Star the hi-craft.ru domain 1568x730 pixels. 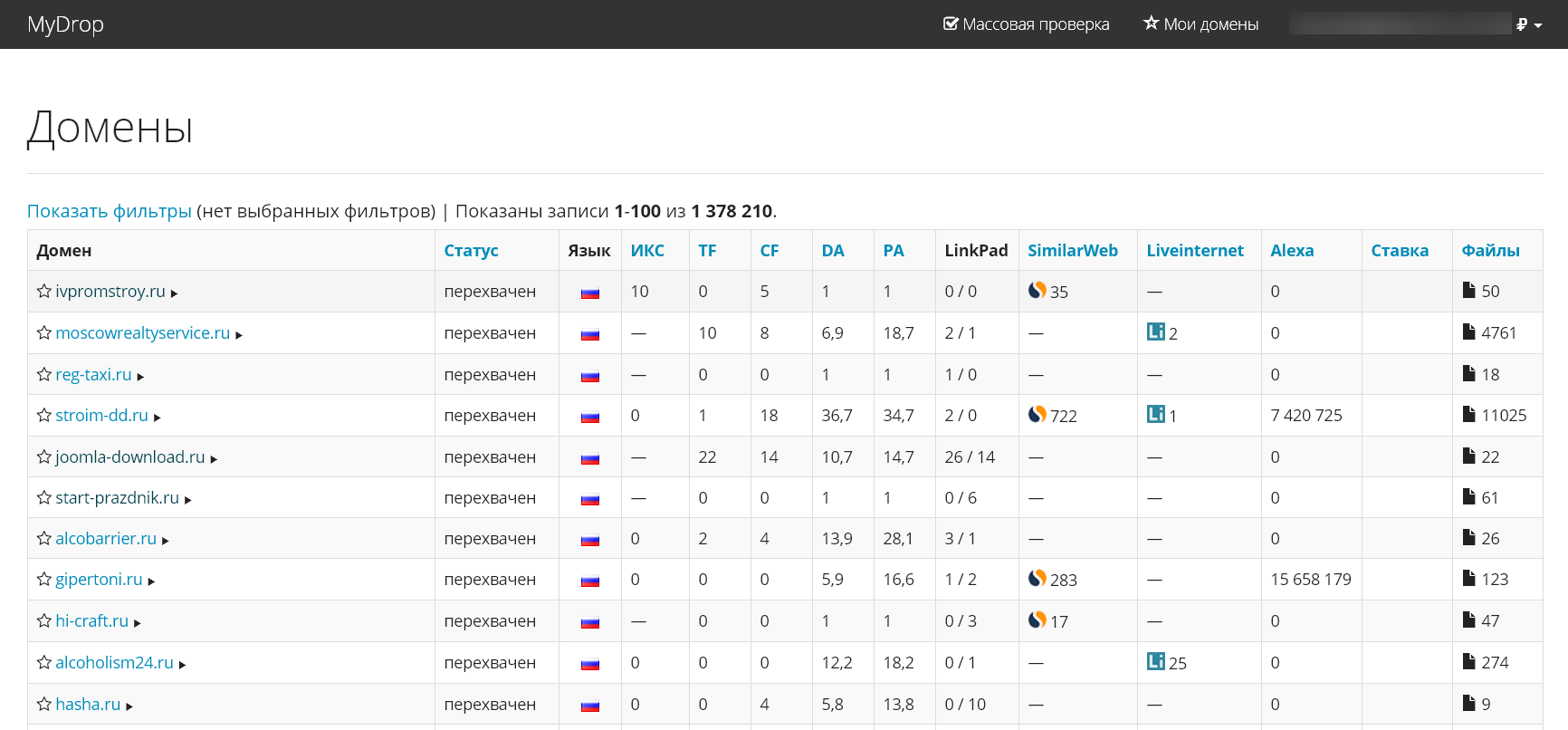pos(43,620)
